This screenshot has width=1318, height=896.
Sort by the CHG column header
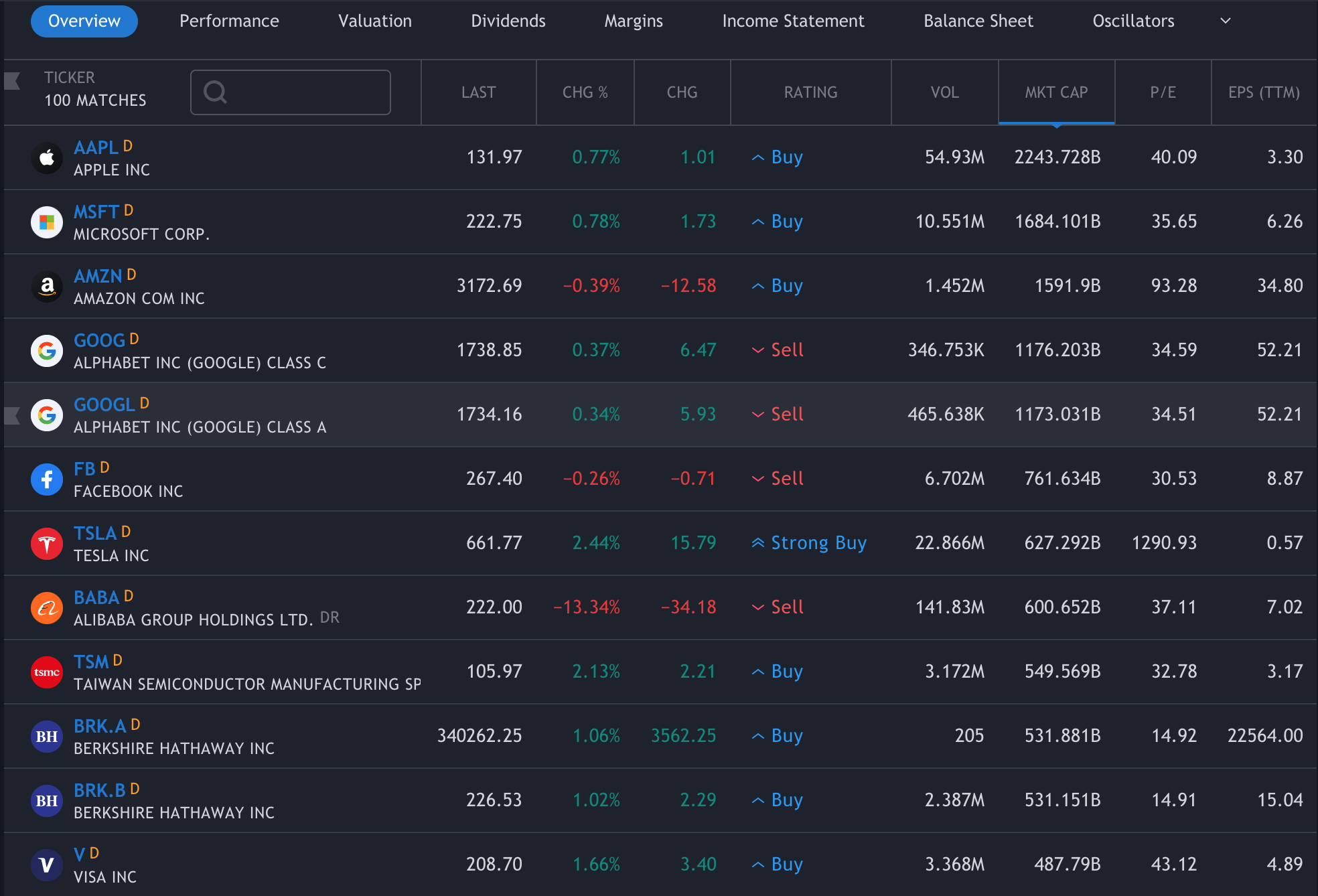(682, 92)
